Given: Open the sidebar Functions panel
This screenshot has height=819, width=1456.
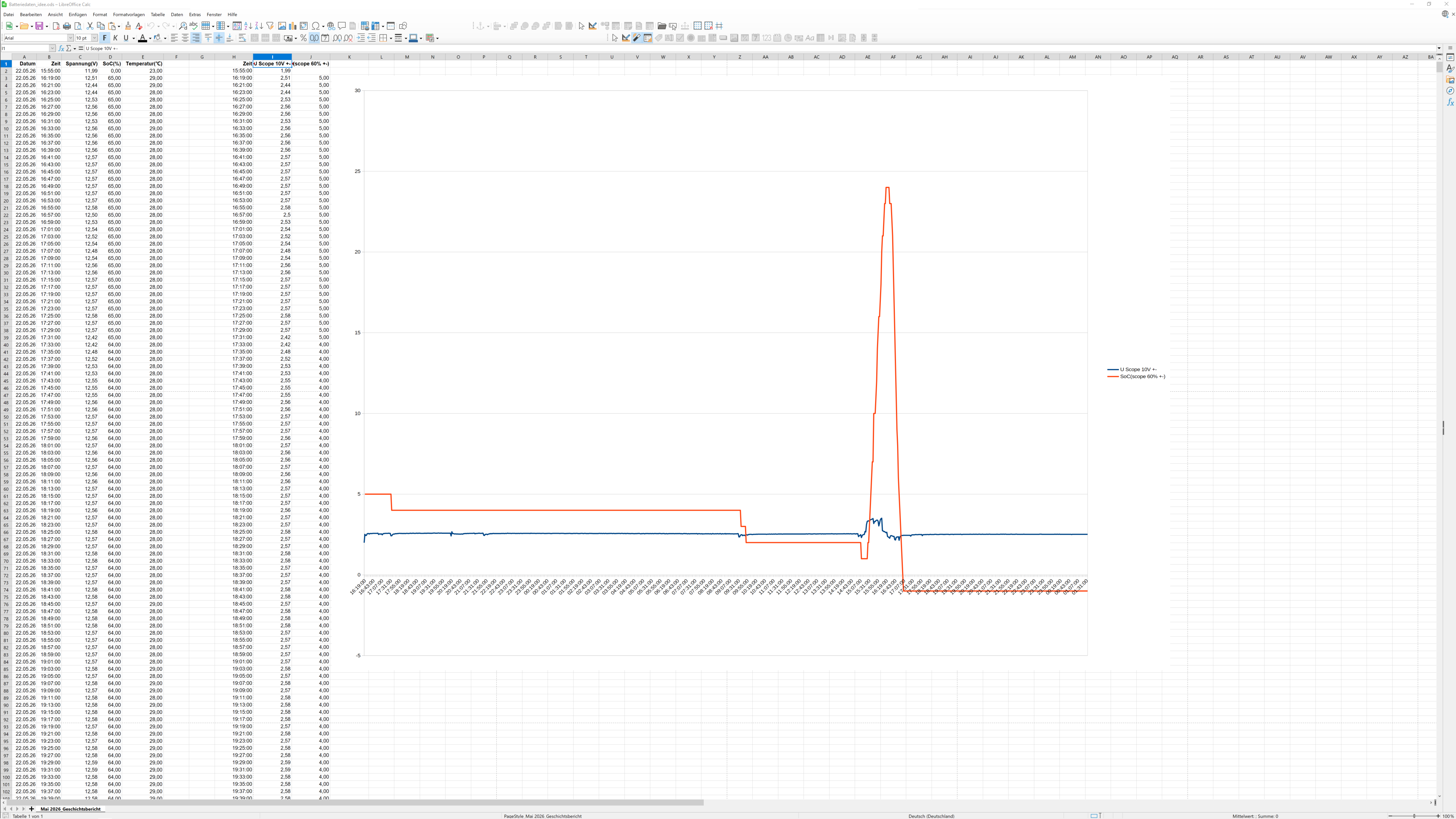Looking at the screenshot, I should point(1450,102).
